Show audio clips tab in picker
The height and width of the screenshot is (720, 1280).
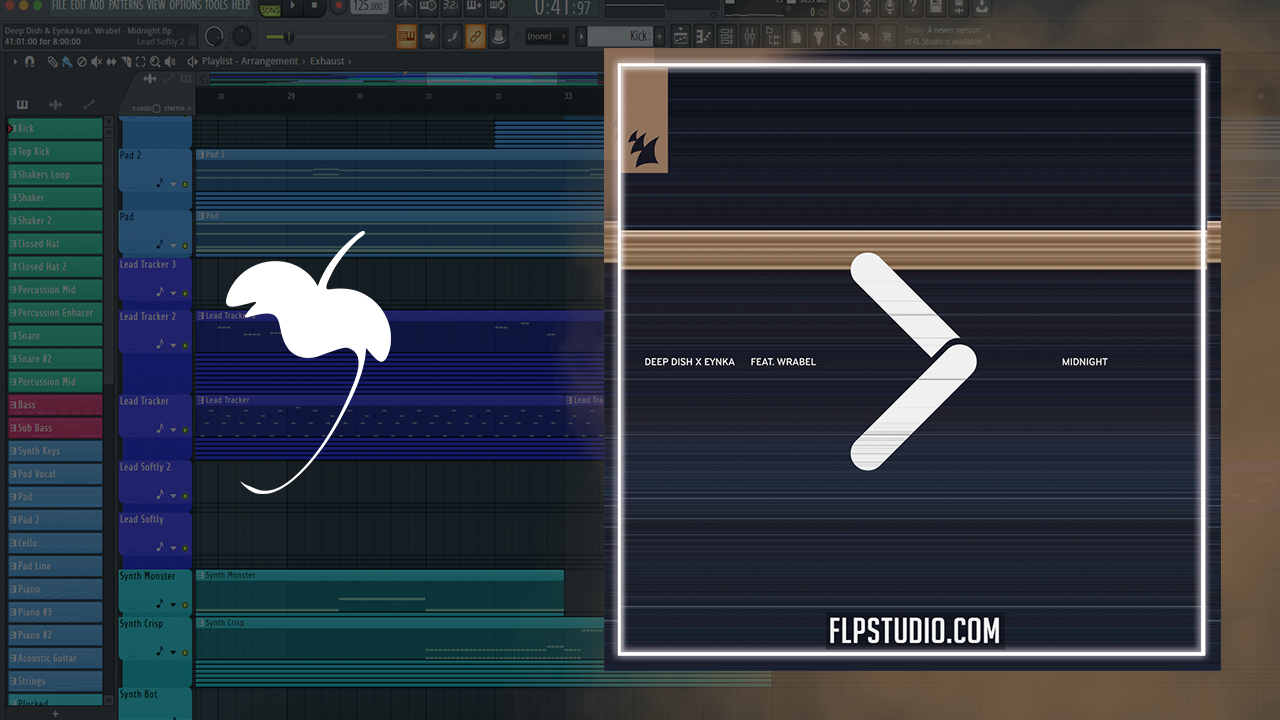point(55,104)
